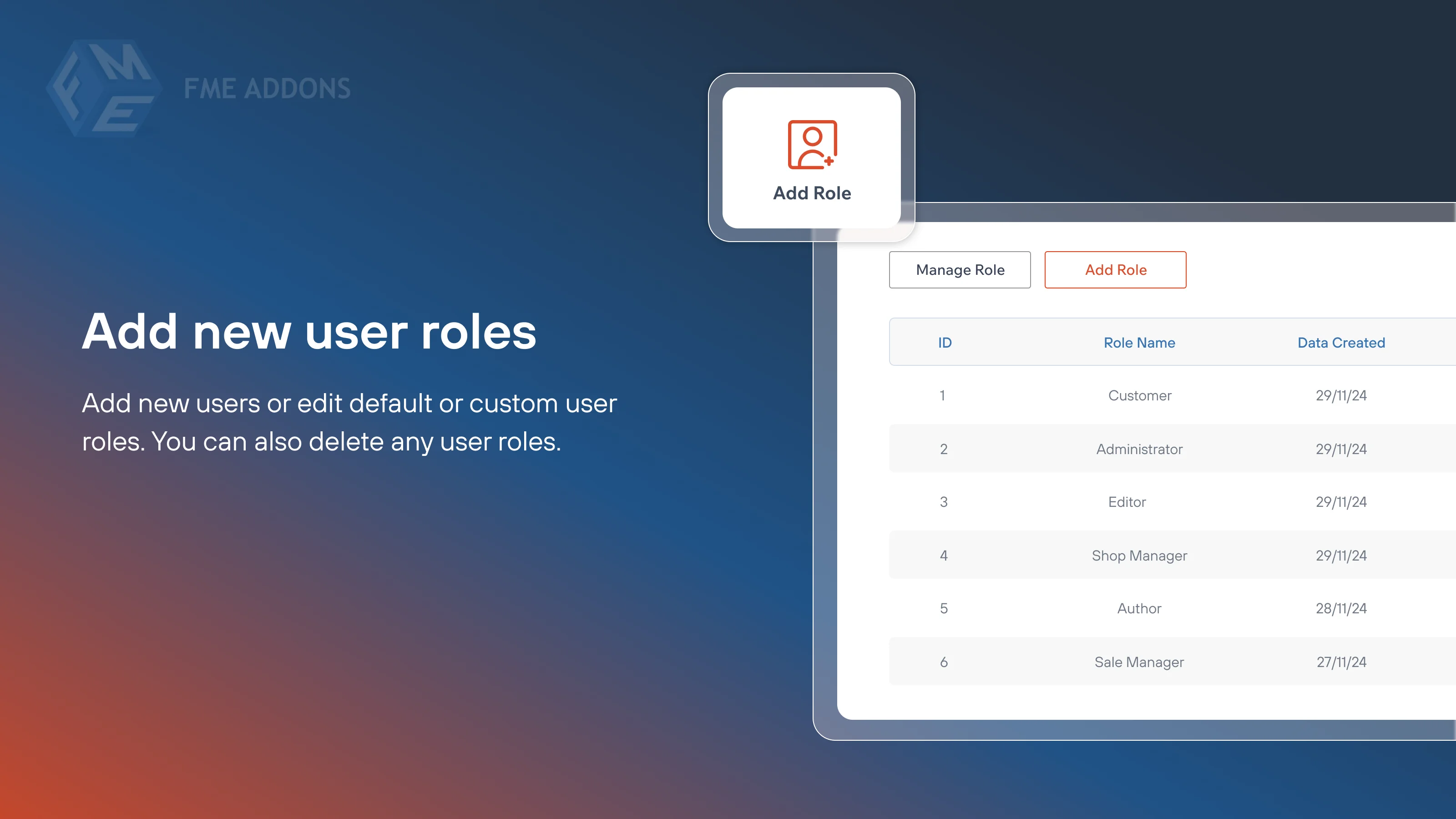
Task: Switch to Add Role view
Action: pyautogui.click(x=1115, y=270)
